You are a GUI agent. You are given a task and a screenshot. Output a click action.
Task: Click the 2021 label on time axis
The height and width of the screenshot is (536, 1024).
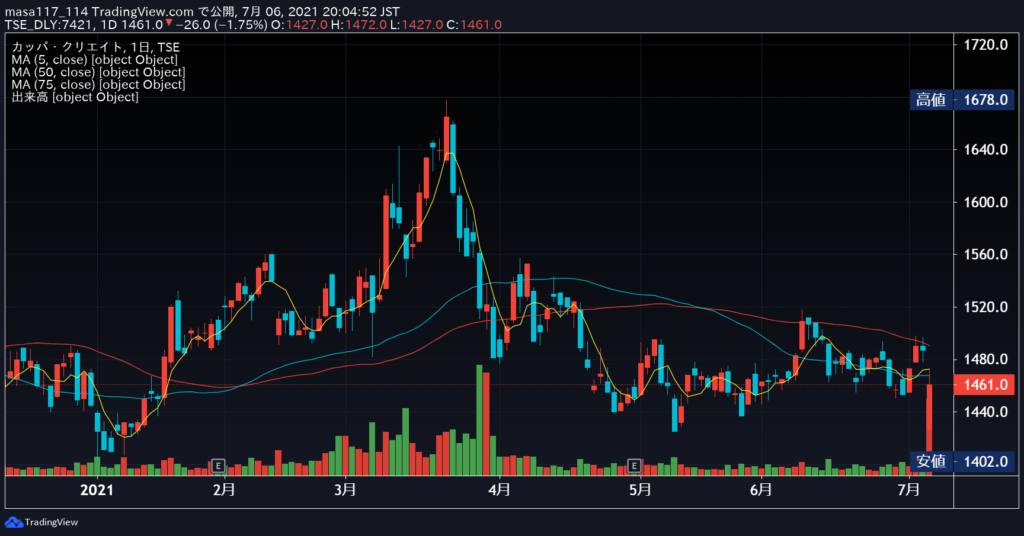point(97,490)
